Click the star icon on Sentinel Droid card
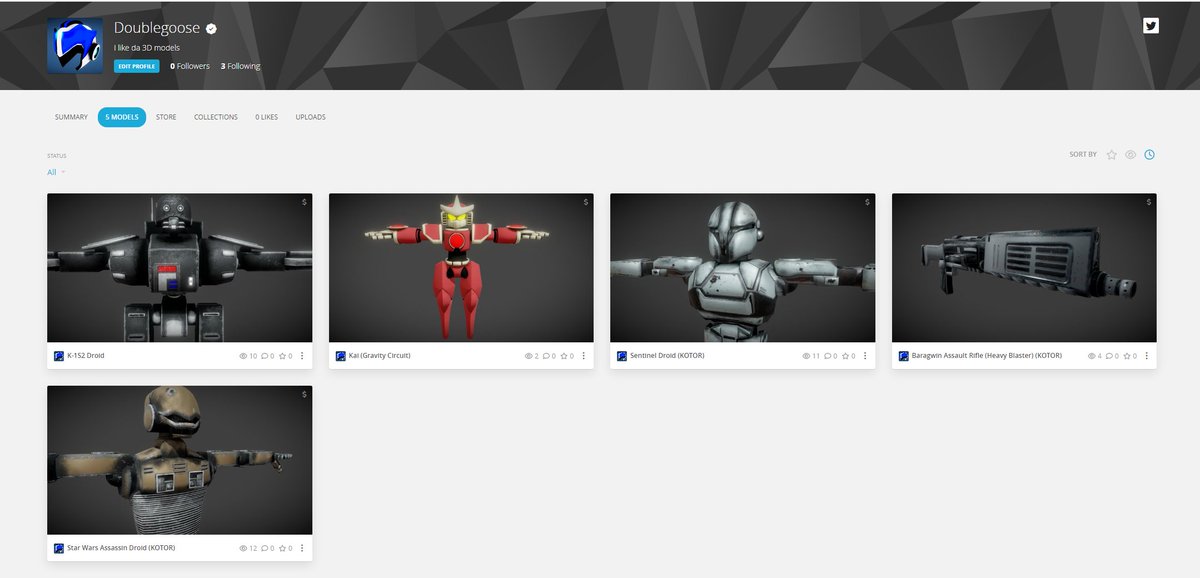The image size is (1200, 578). [846, 355]
